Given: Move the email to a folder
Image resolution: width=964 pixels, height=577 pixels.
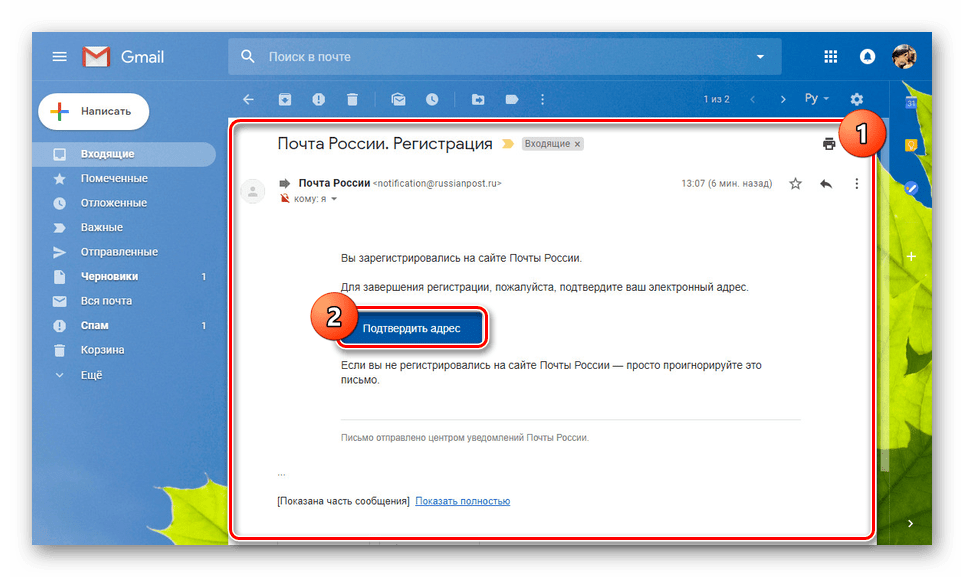Looking at the screenshot, I should coord(478,99).
